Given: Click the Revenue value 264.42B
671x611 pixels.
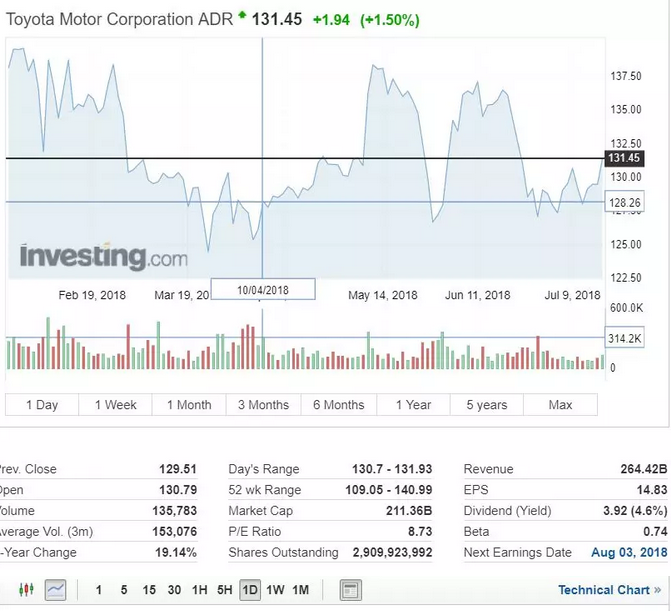Looking at the screenshot, I should pyautogui.click(x=644, y=469).
